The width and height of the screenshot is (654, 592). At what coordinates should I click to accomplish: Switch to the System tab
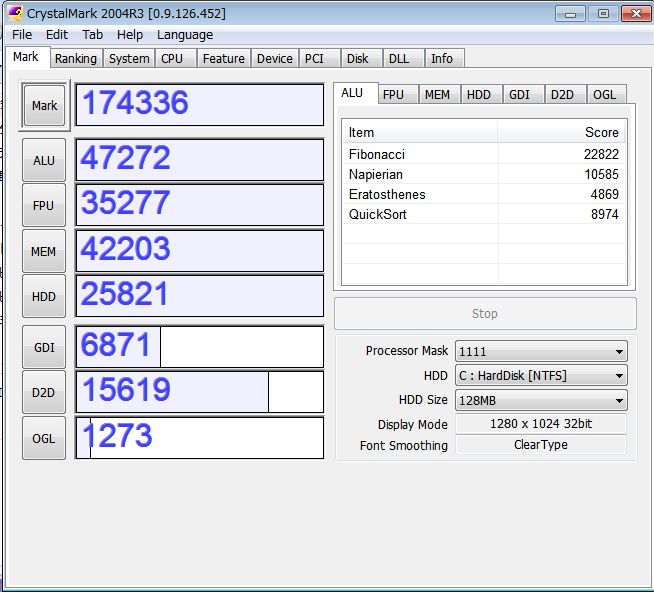[x=129, y=59]
